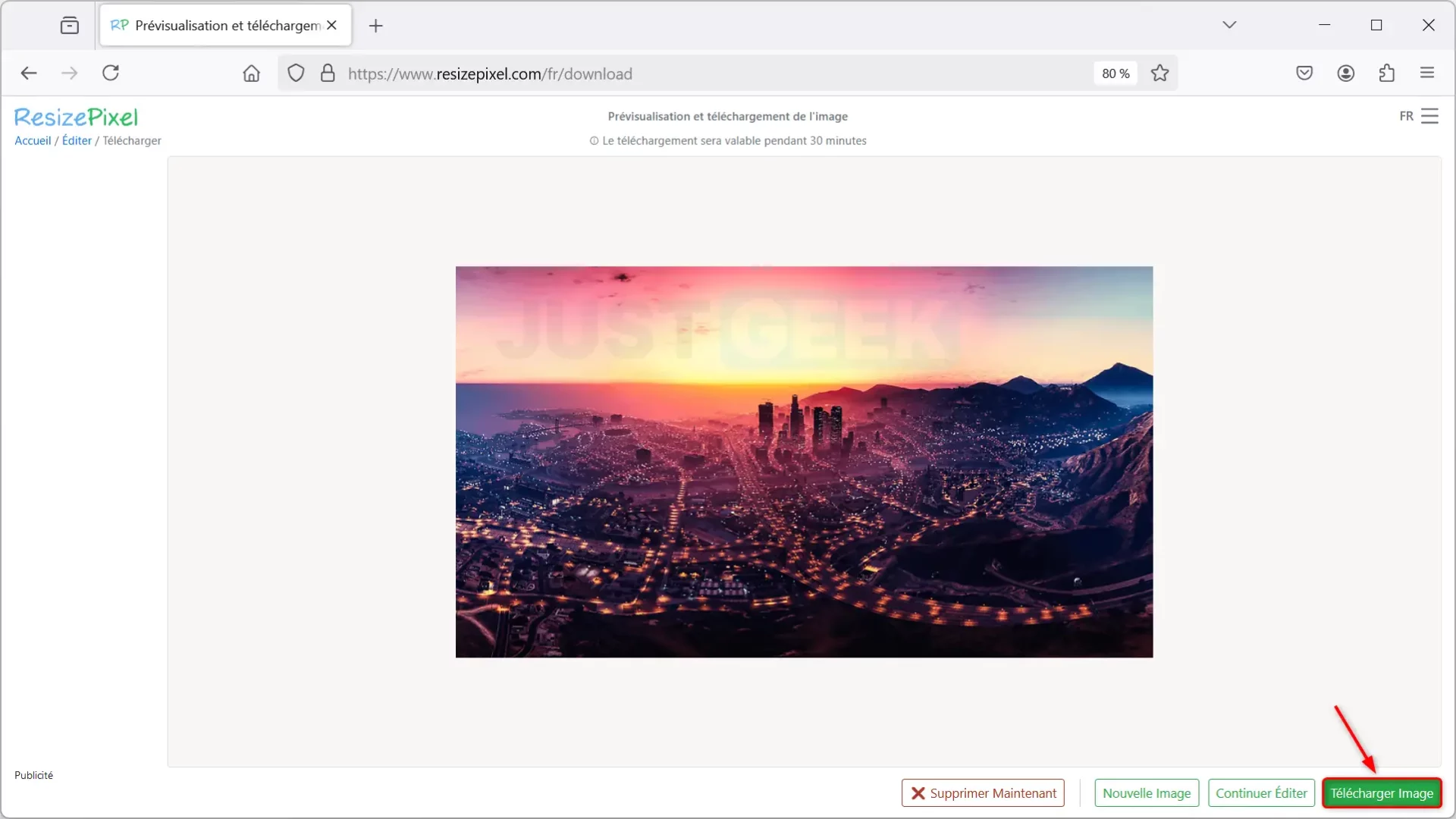Maximize the browser window
The width and height of the screenshot is (1456, 819).
(1376, 25)
